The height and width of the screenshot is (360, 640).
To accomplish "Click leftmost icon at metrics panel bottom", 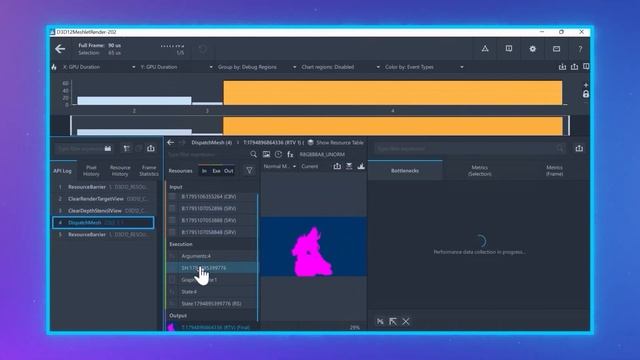I will point(380,322).
